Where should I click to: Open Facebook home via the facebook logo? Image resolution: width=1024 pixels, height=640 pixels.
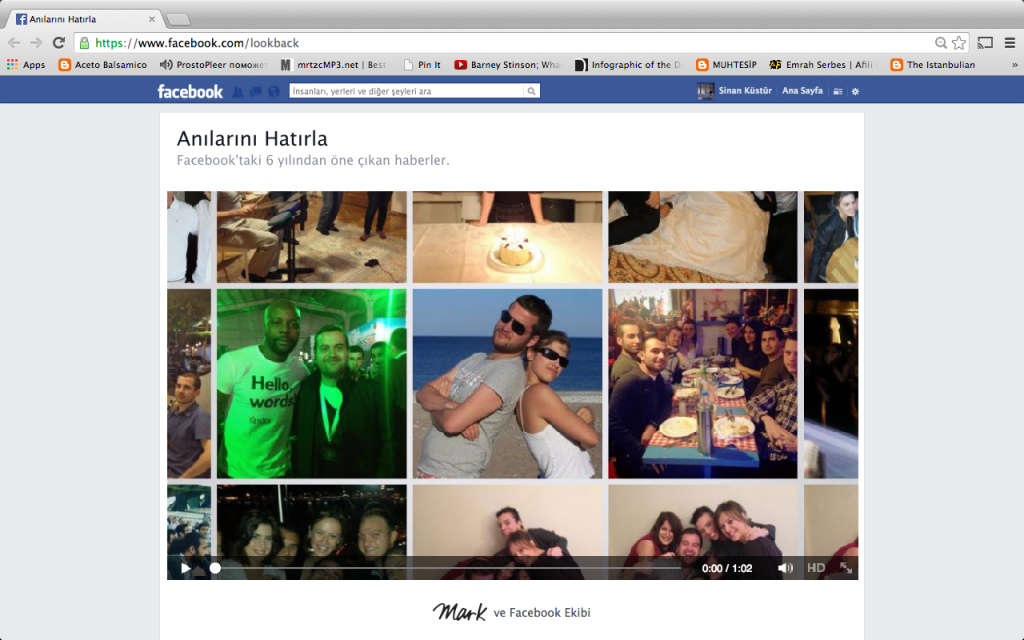[x=190, y=90]
